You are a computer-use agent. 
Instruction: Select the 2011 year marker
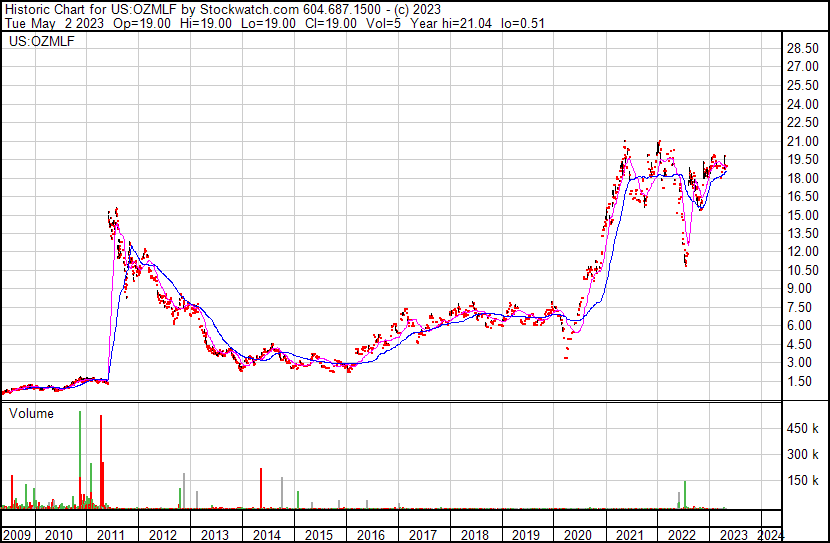pyautogui.click(x=110, y=535)
